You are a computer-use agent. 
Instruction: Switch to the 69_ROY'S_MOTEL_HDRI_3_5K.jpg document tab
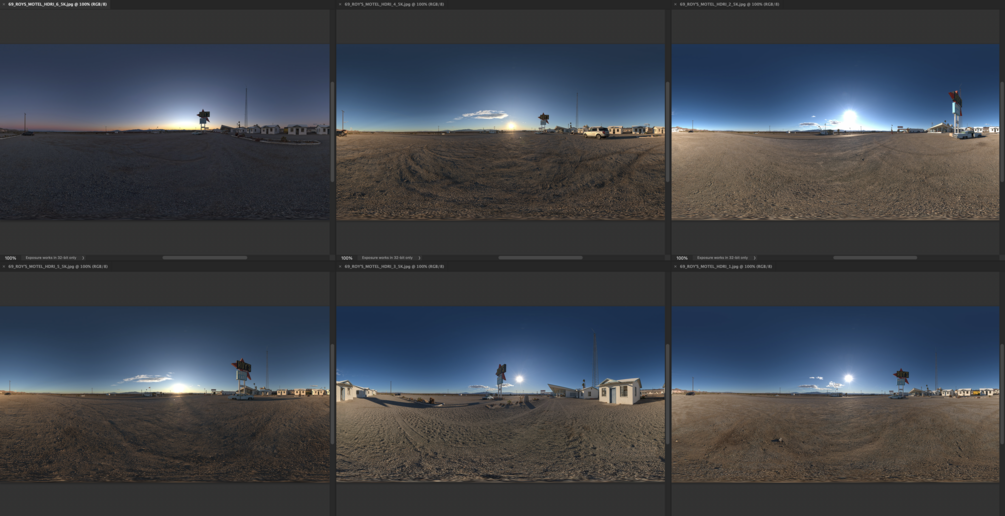click(394, 266)
